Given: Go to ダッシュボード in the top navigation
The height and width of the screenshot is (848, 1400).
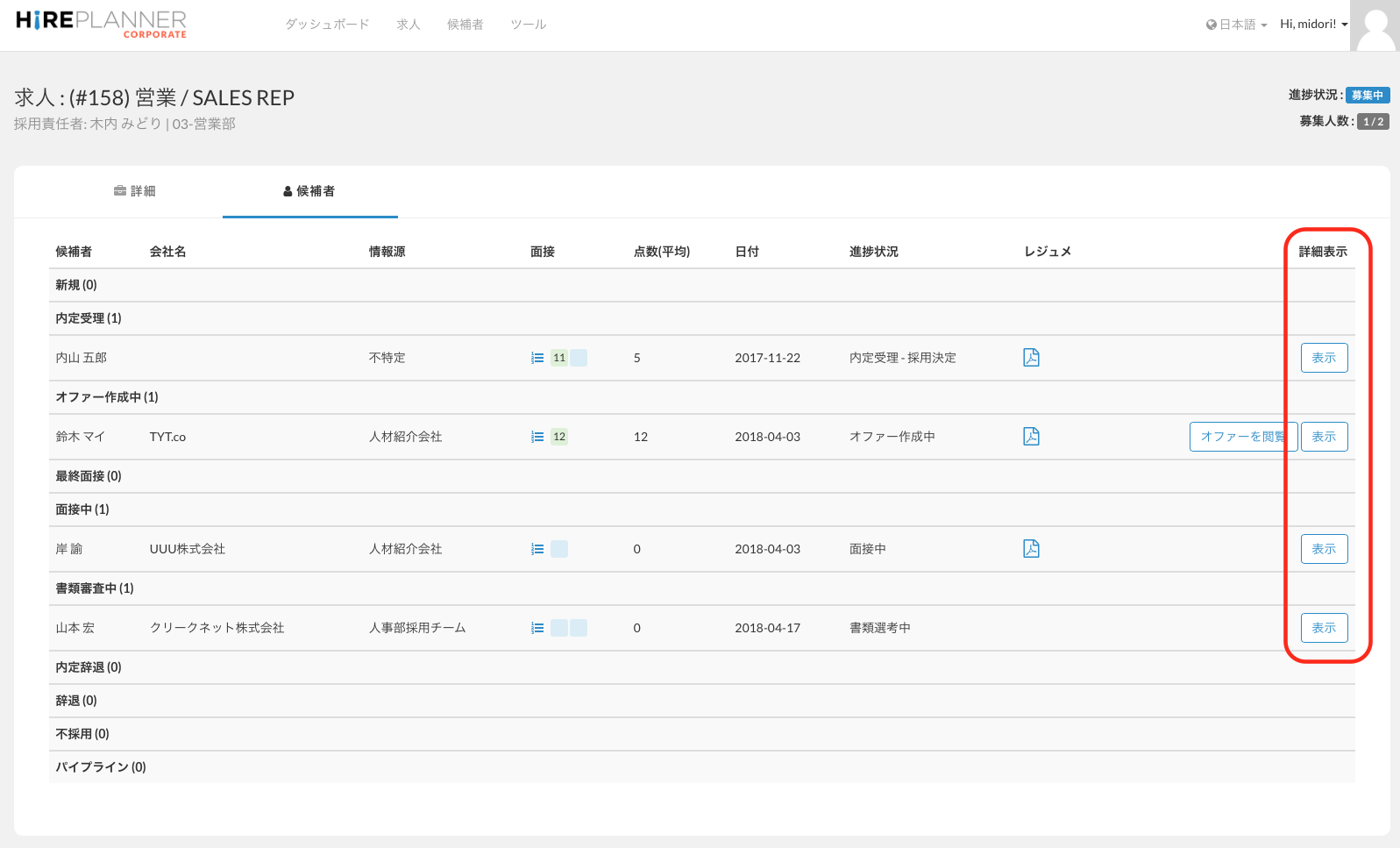Looking at the screenshot, I should (x=327, y=25).
